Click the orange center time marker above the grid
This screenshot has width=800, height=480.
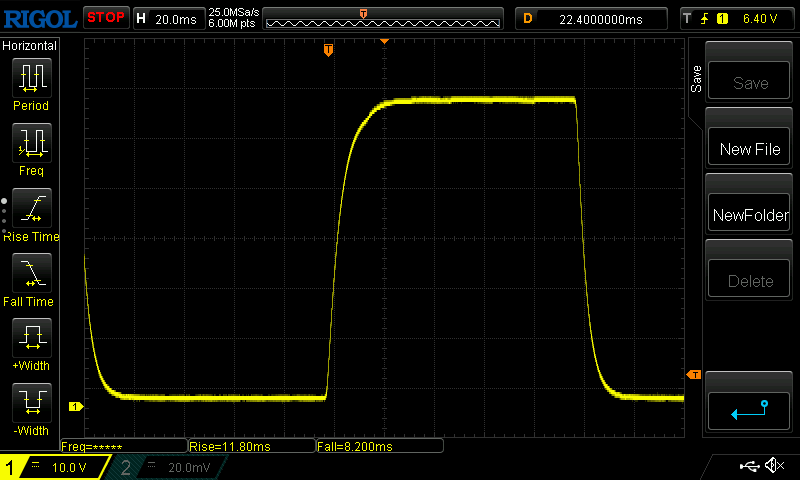coord(384,41)
